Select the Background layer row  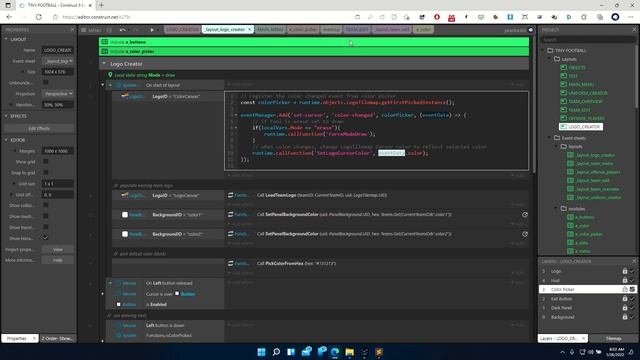(x=587, y=317)
